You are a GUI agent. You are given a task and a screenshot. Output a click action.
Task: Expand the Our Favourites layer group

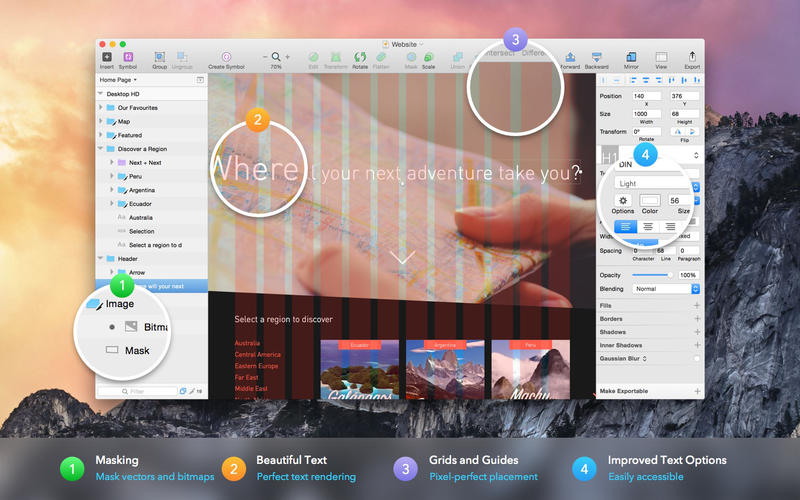coord(101,108)
